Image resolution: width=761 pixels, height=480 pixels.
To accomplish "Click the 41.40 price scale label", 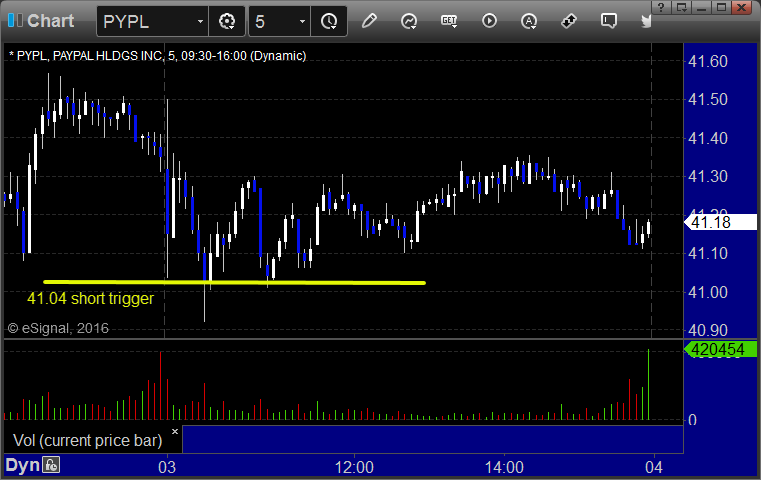I will click(x=708, y=138).
